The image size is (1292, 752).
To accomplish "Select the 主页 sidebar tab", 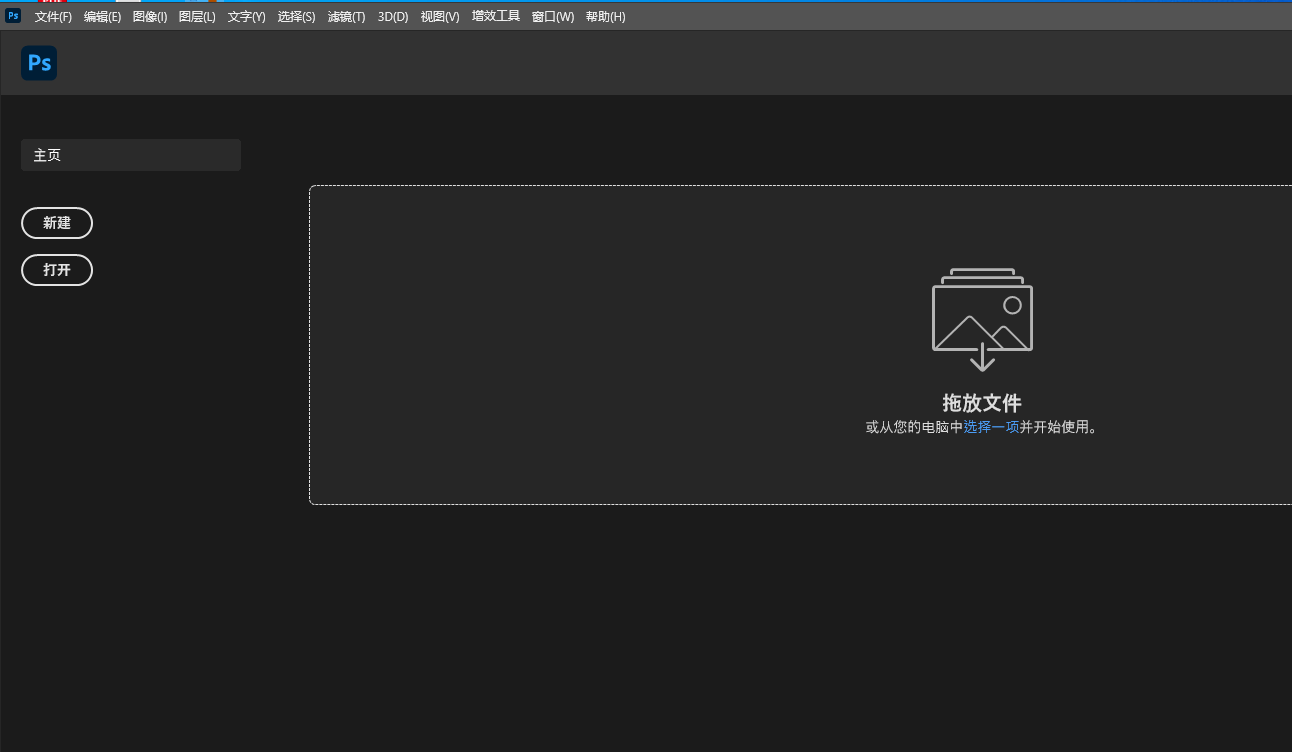I will pos(131,155).
